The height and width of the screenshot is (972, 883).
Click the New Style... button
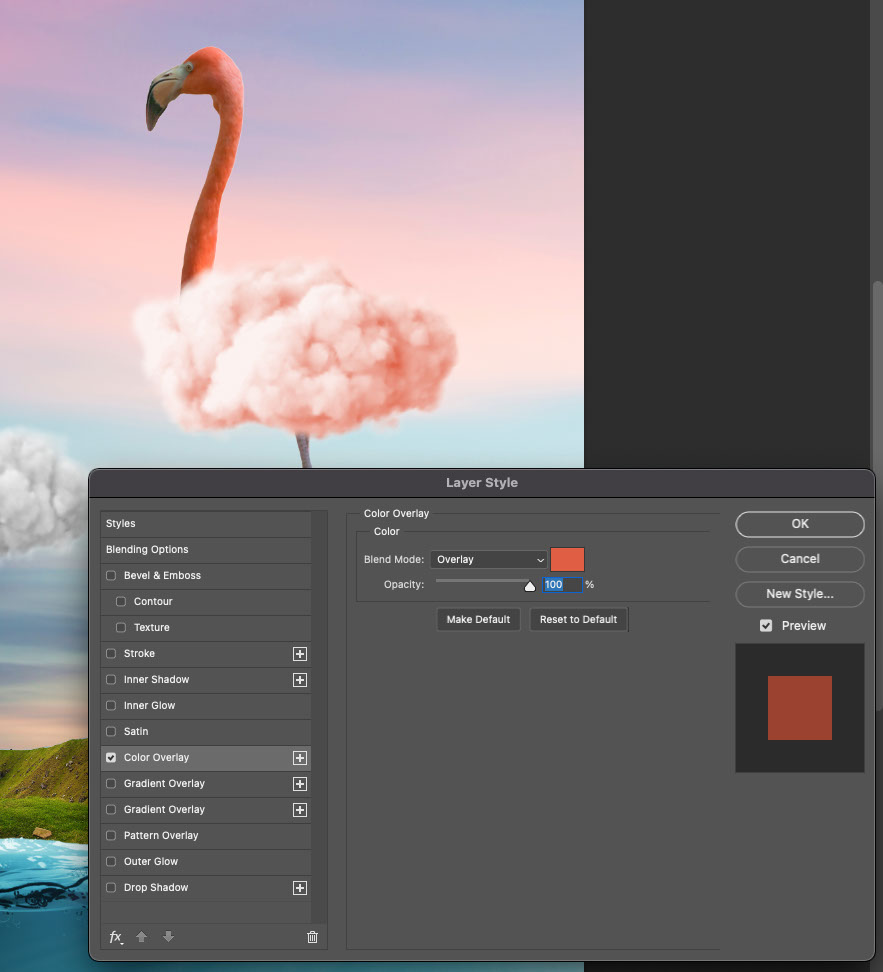tap(799, 594)
